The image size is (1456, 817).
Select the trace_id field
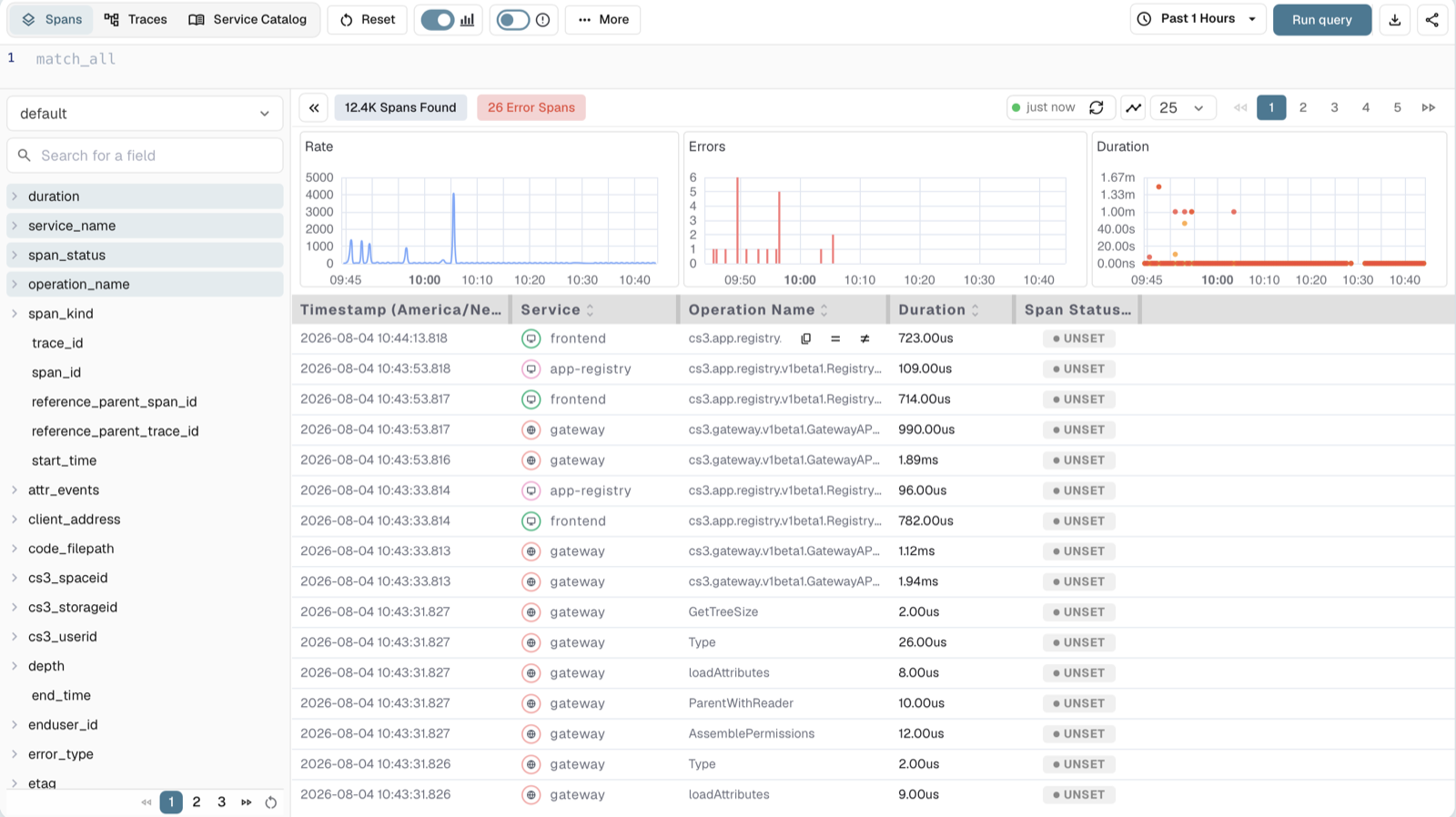point(57,343)
